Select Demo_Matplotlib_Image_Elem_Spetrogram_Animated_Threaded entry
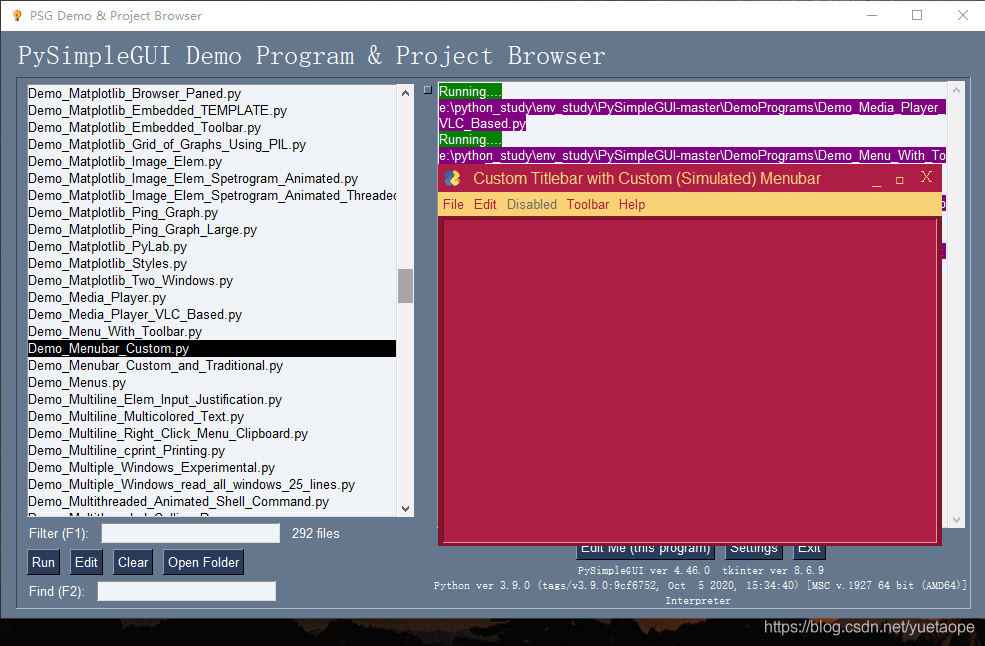The image size is (985, 646). (212, 195)
